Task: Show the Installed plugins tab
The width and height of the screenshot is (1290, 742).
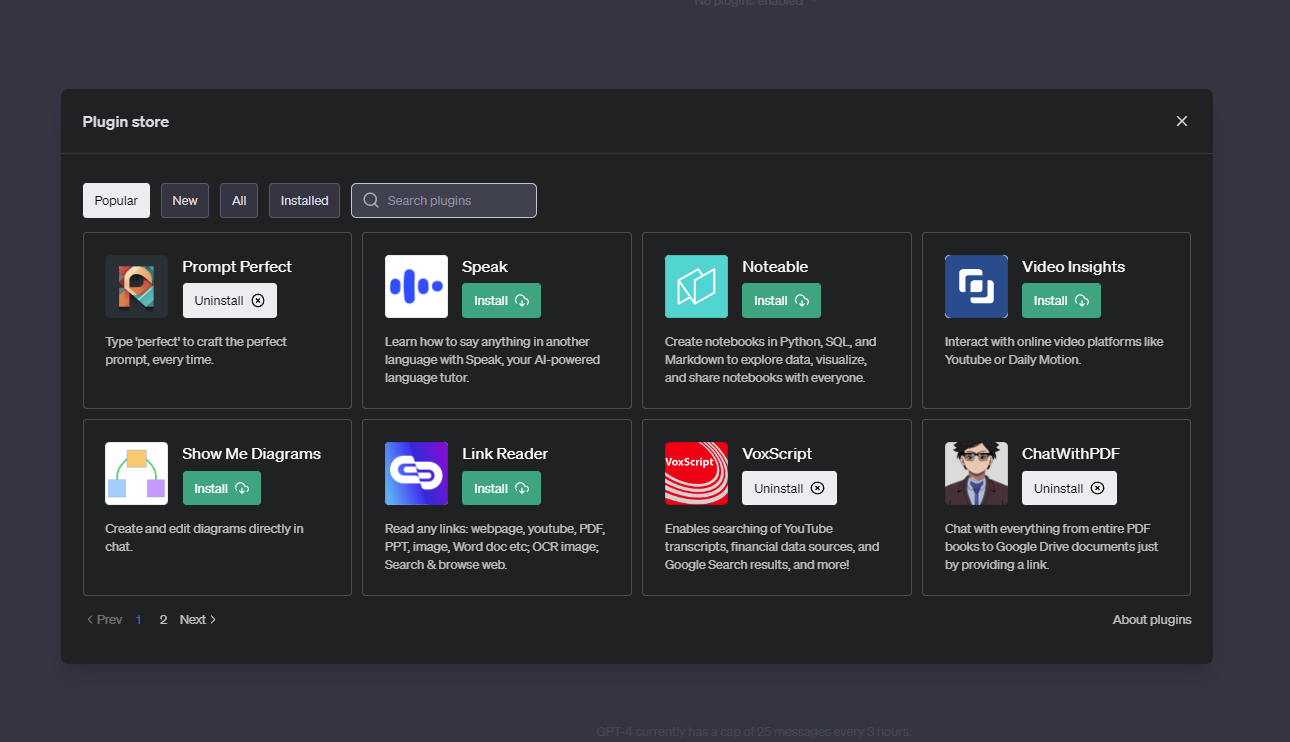Action: (x=304, y=200)
